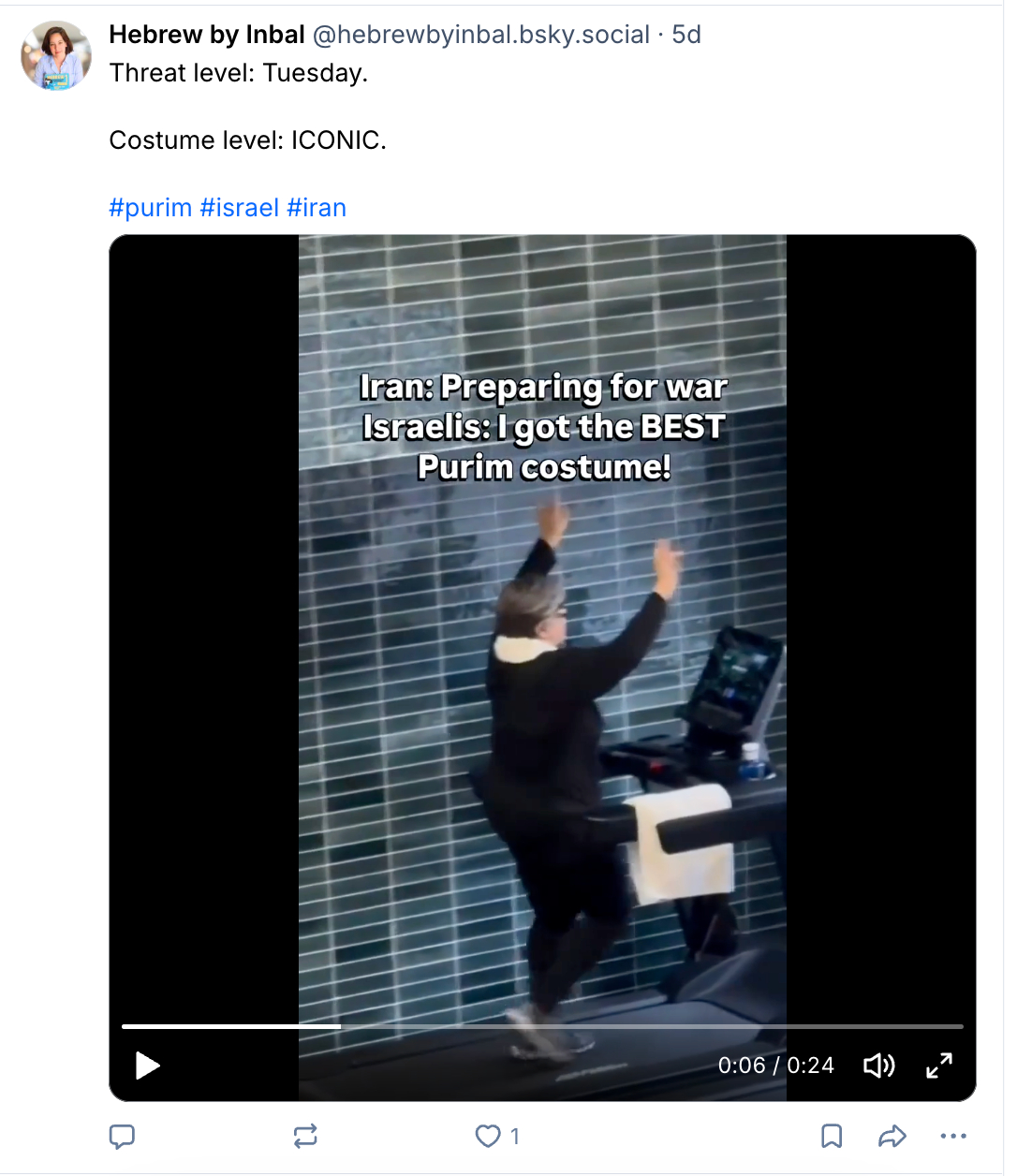This screenshot has height=1176, width=1017.
Task: Click the 0:06 / 0:24 time display
Action: [x=776, y=1066]
